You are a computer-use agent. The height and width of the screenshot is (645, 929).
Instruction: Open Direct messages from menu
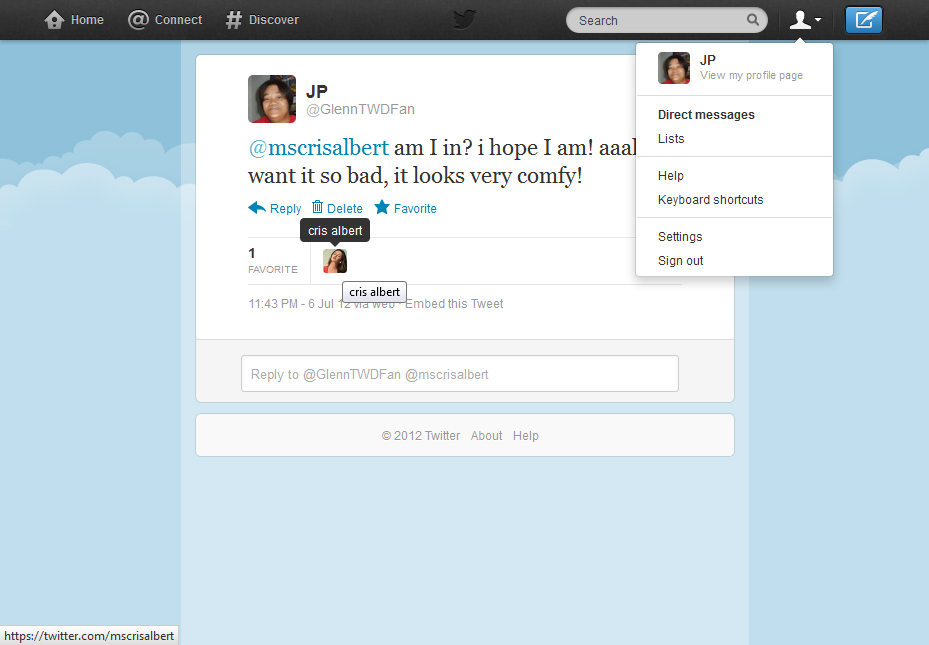click(x=706, y=115)
